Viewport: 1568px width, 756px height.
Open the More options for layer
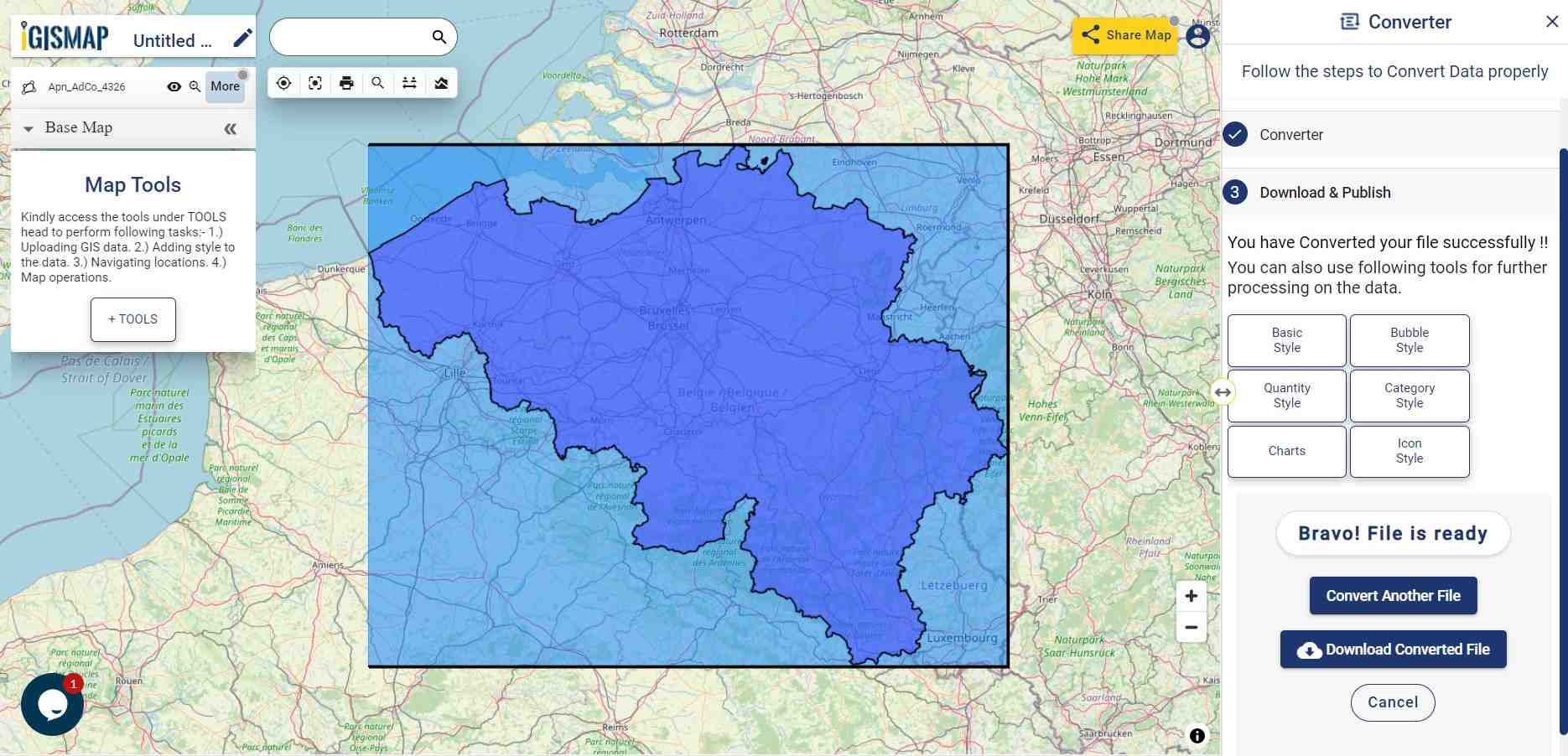pos(225,86)
